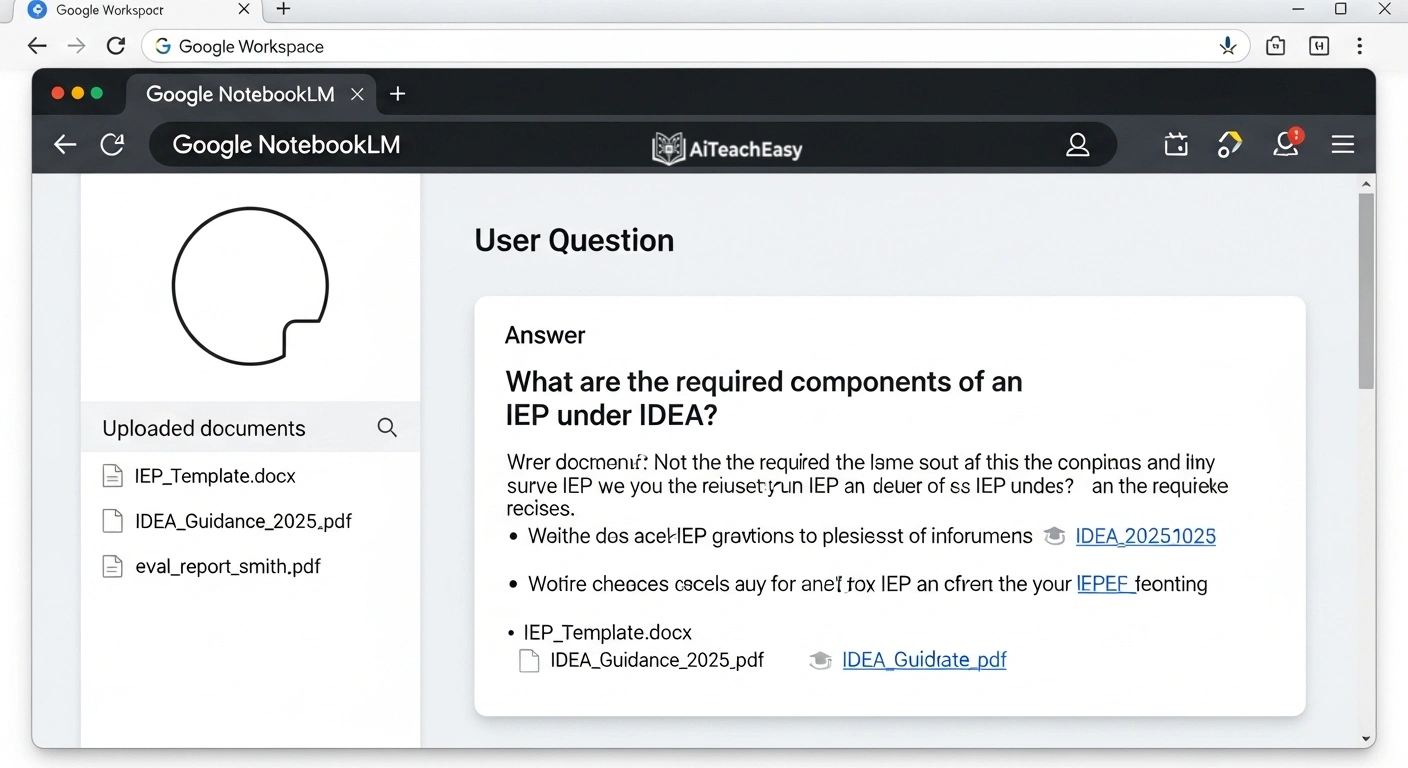Close the Google NotebookLM tab

click(x=357, y=94)
